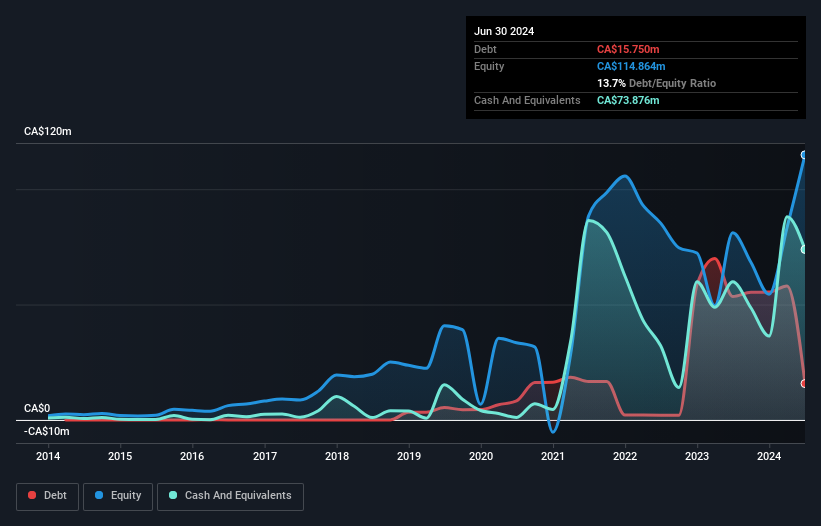
Task: Click the Equity row label in tooltip
Action: click(x=489, y=66)
